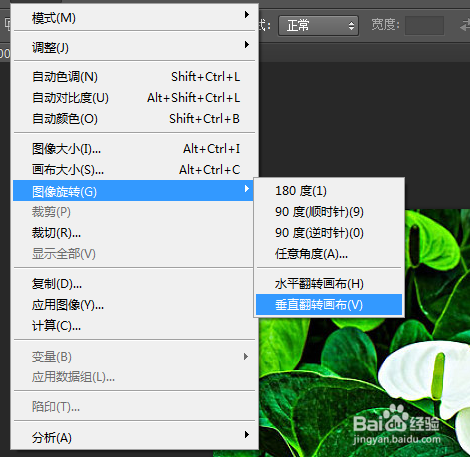Open 图像大小(I)... dialog
The width and height of the screenshot is (470, 457).
[134, 149]
